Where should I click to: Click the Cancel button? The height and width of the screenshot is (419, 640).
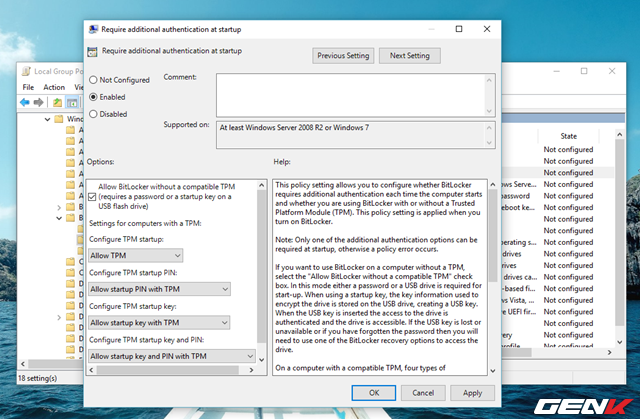point(423,393)
